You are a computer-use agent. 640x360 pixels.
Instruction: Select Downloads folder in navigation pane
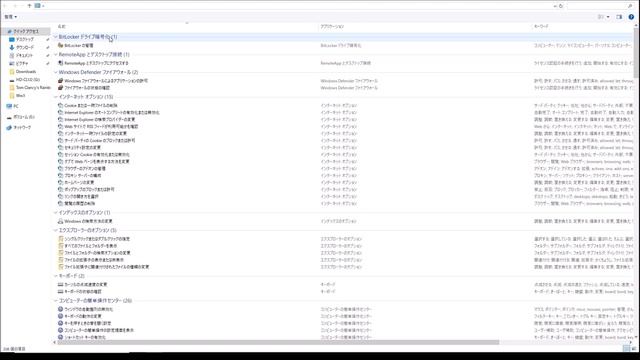coord(26,71)
